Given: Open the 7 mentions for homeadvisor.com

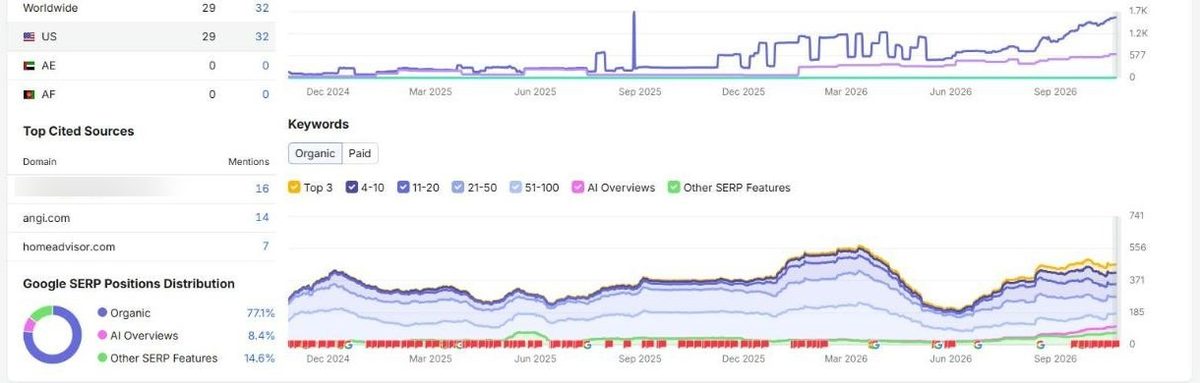Looking at the screenshot, I should point(266,246).
